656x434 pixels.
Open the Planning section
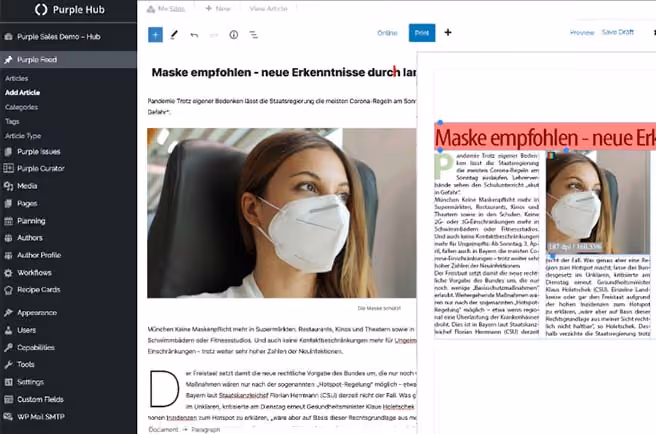(x=31, y=221)
